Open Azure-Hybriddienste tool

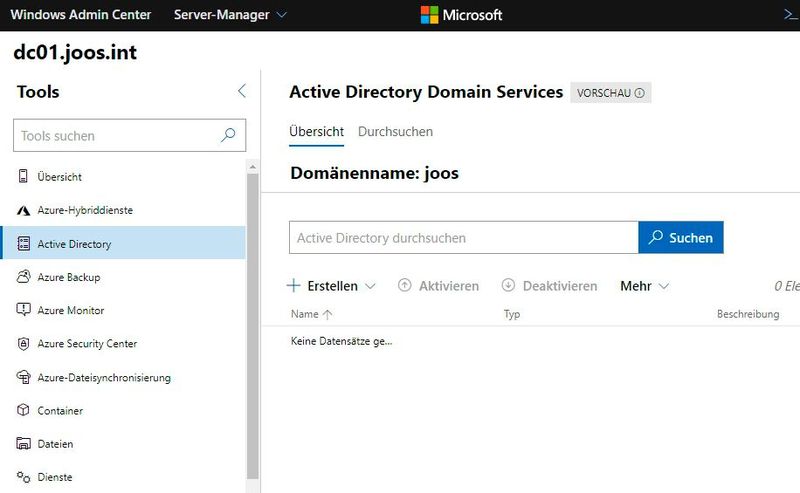click(x=123, y=210)
